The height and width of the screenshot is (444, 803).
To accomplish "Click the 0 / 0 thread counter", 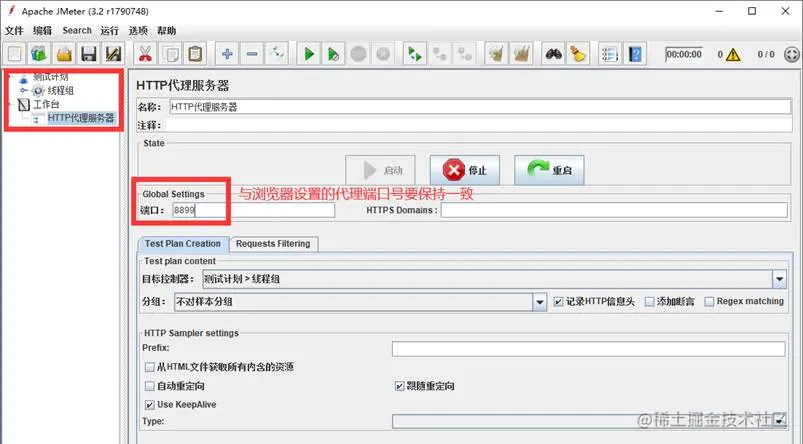I will tap(766, 54).
